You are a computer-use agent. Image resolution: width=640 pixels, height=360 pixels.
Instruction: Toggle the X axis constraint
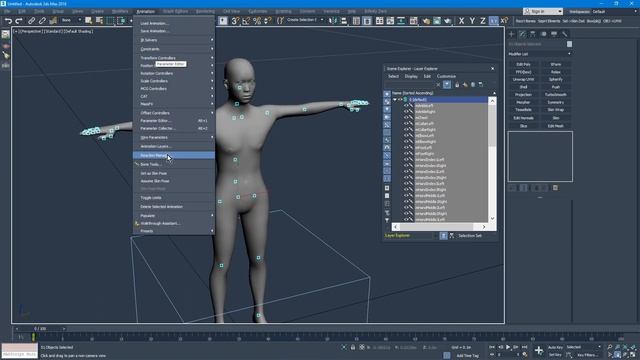[x=461, y=21]
